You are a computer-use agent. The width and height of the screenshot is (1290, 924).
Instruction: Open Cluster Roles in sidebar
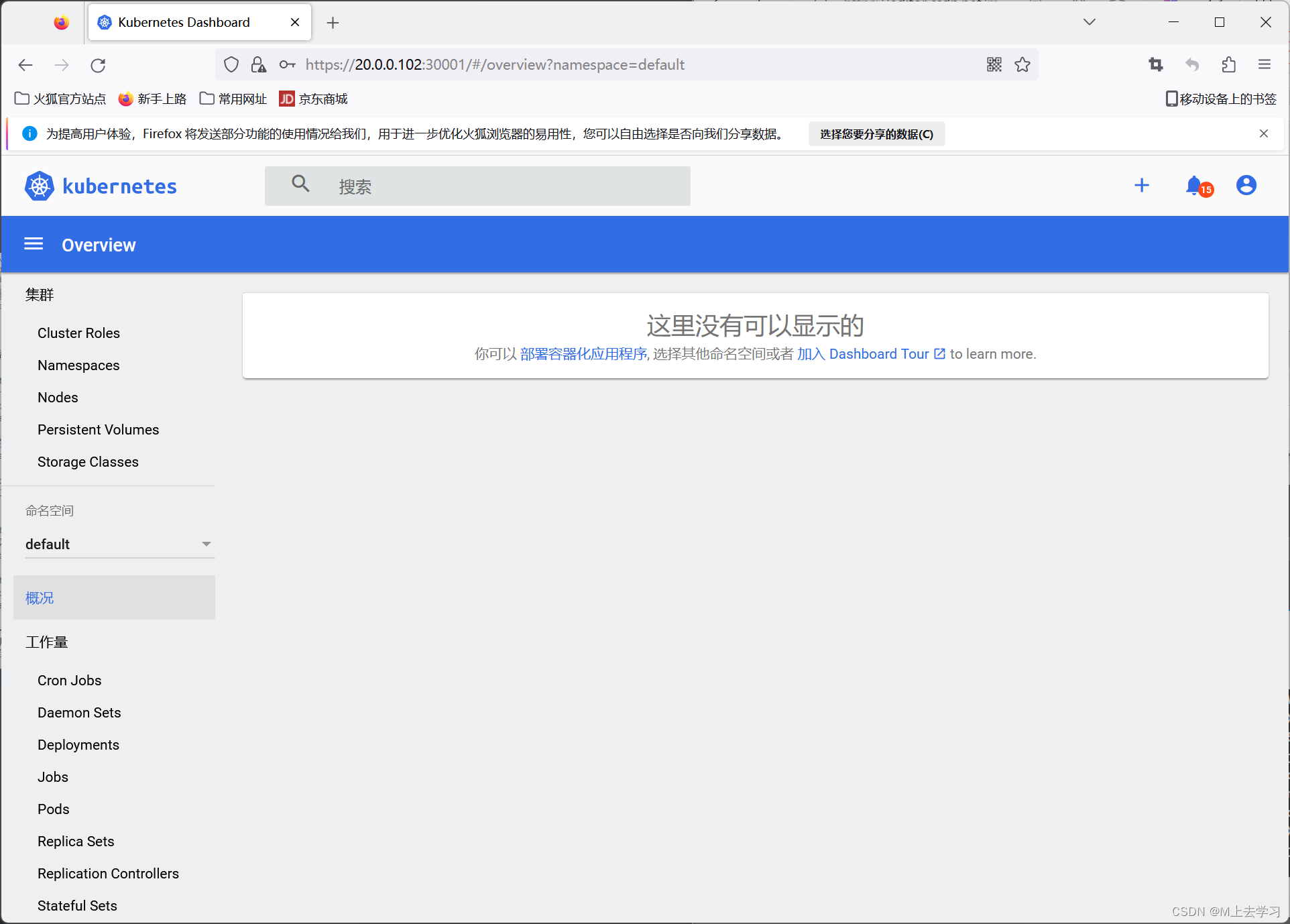78,333
